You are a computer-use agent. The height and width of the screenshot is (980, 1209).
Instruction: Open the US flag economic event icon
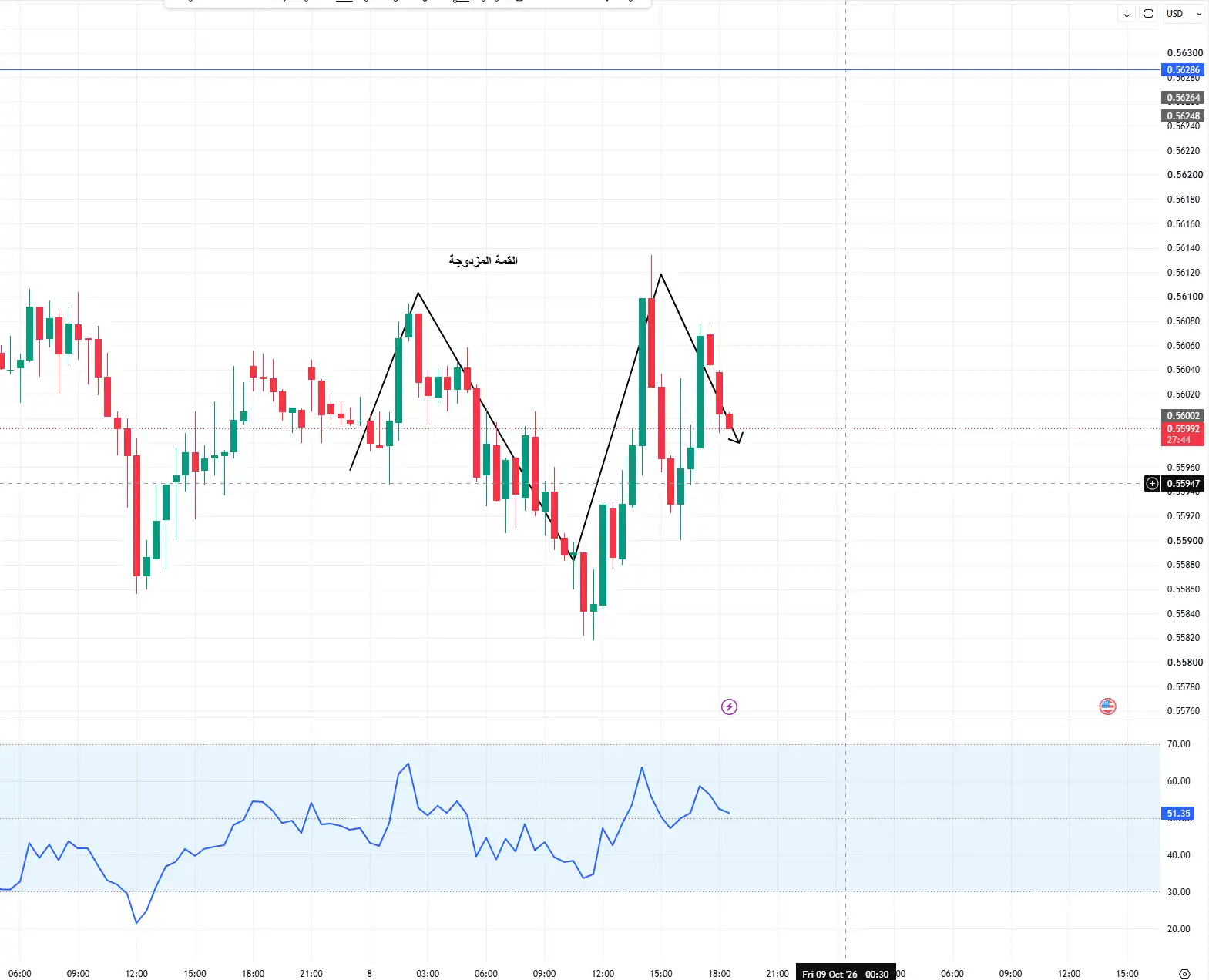point(1107,706)
